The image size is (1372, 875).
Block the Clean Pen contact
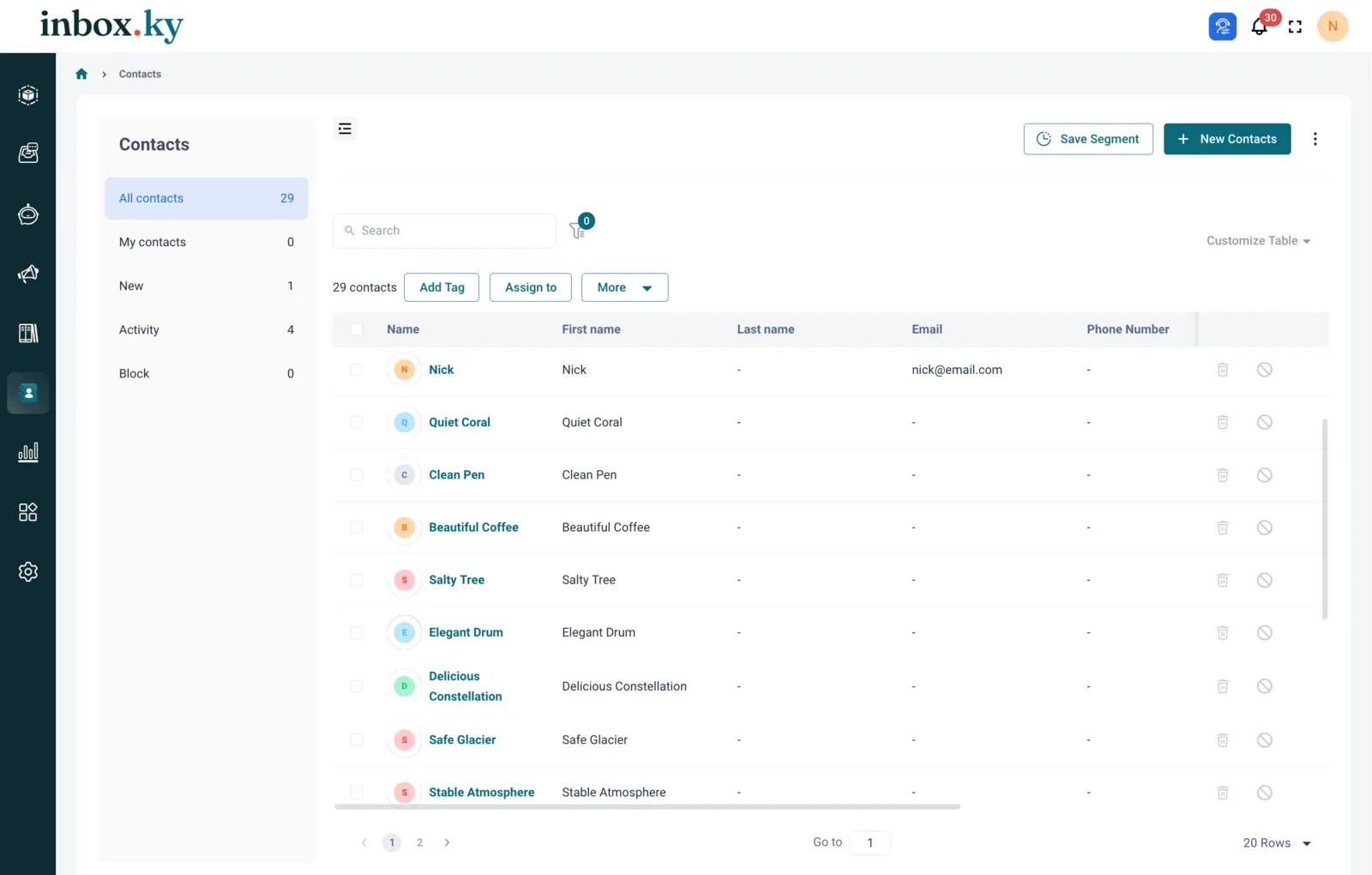(1265, 475)
